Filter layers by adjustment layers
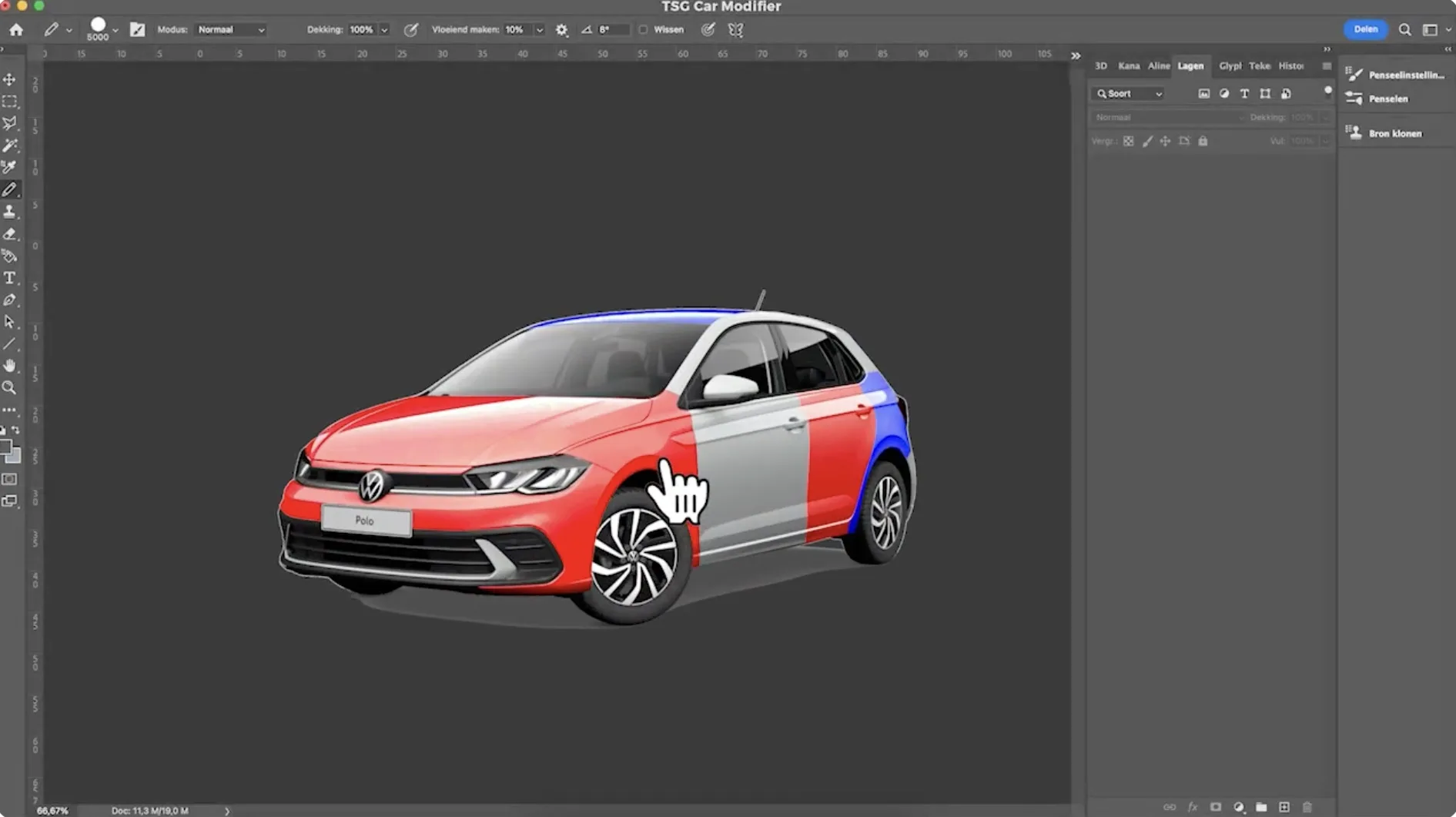The image size is (1456, 817). (1224, 94)
